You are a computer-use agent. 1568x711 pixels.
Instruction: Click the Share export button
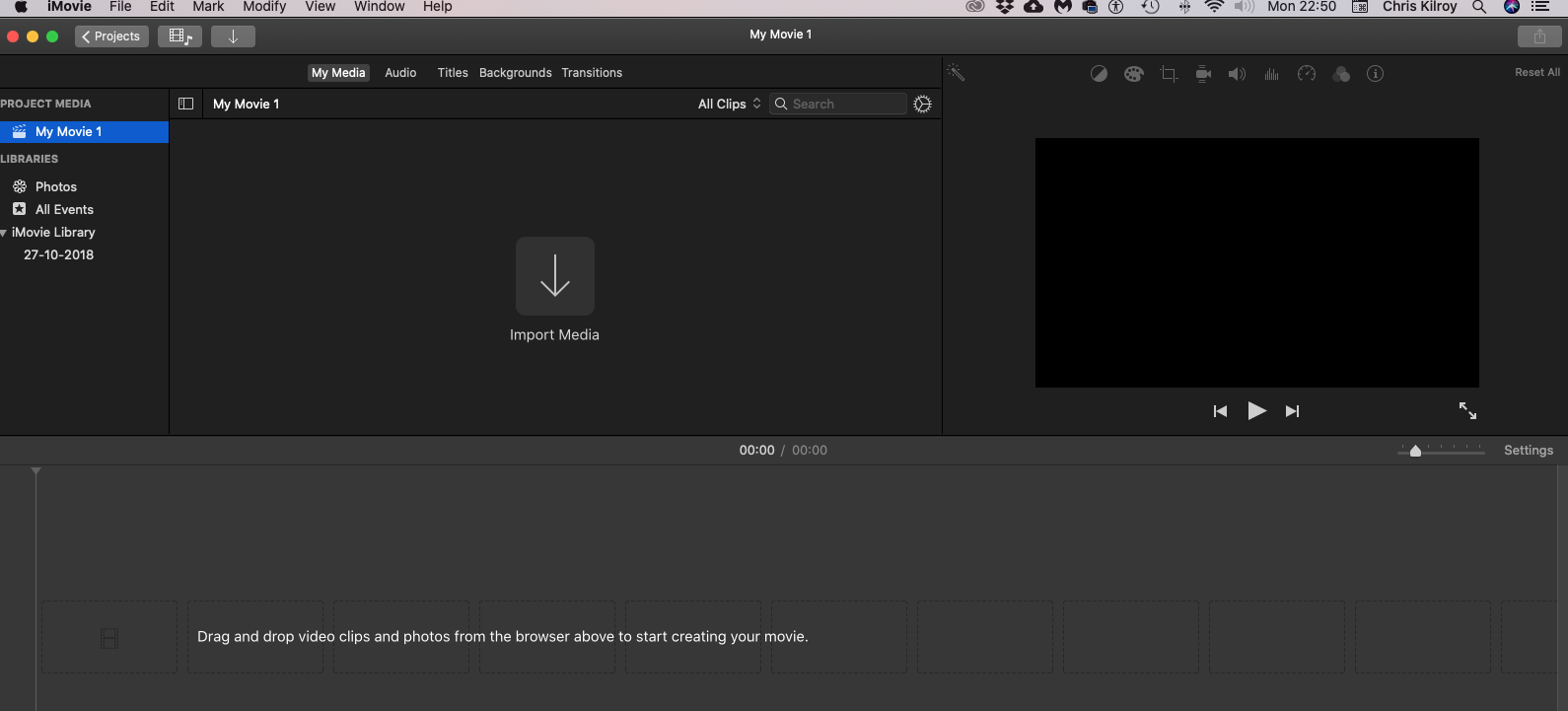click(1539, 36)
